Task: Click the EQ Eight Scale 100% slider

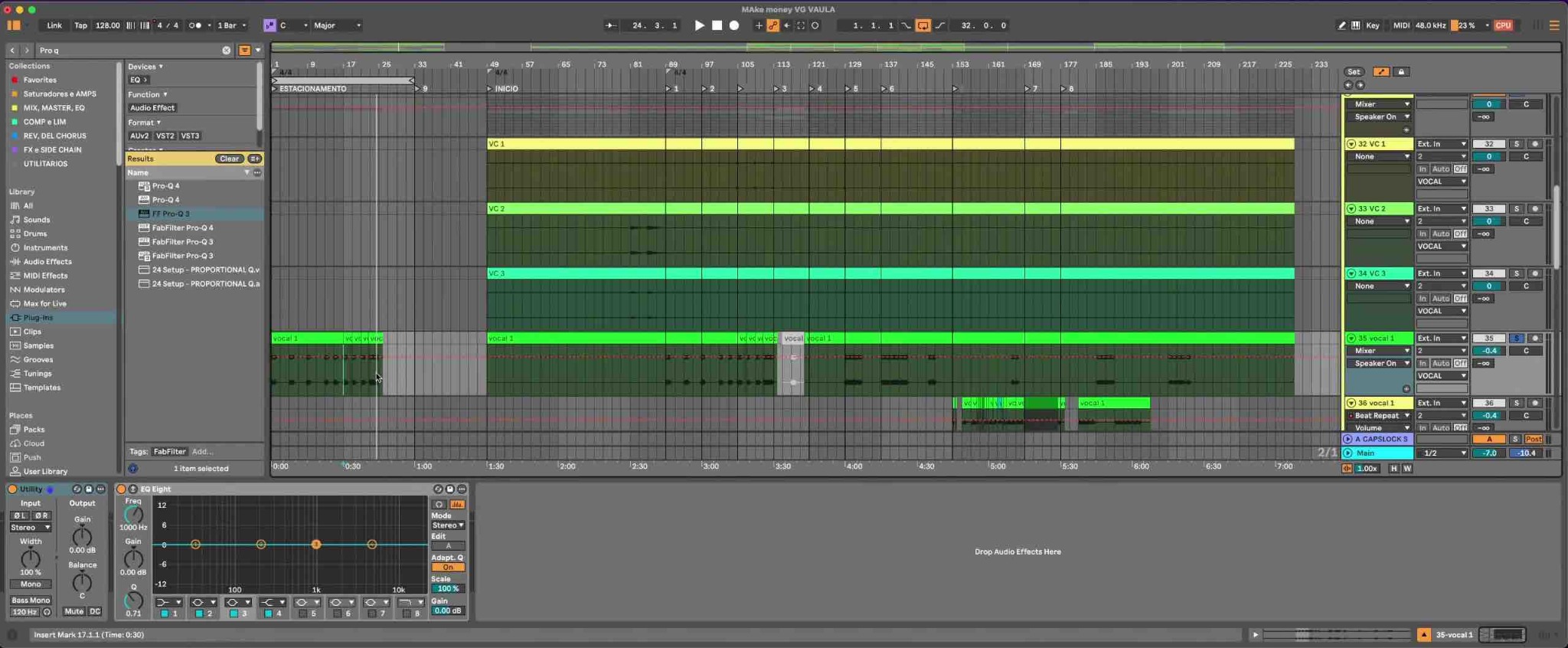Action: pos(448,589)
